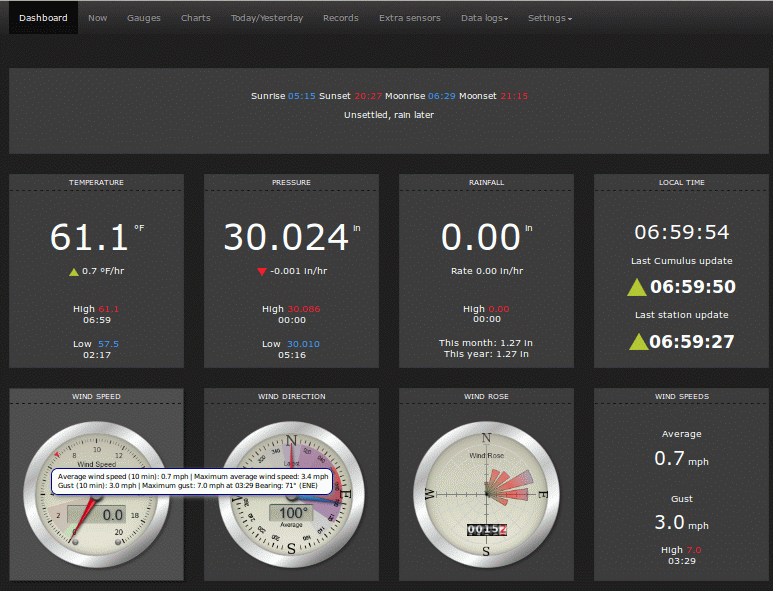Open the Extra sensors page
This screenshot has height=591, width=773.
(410, 18)
